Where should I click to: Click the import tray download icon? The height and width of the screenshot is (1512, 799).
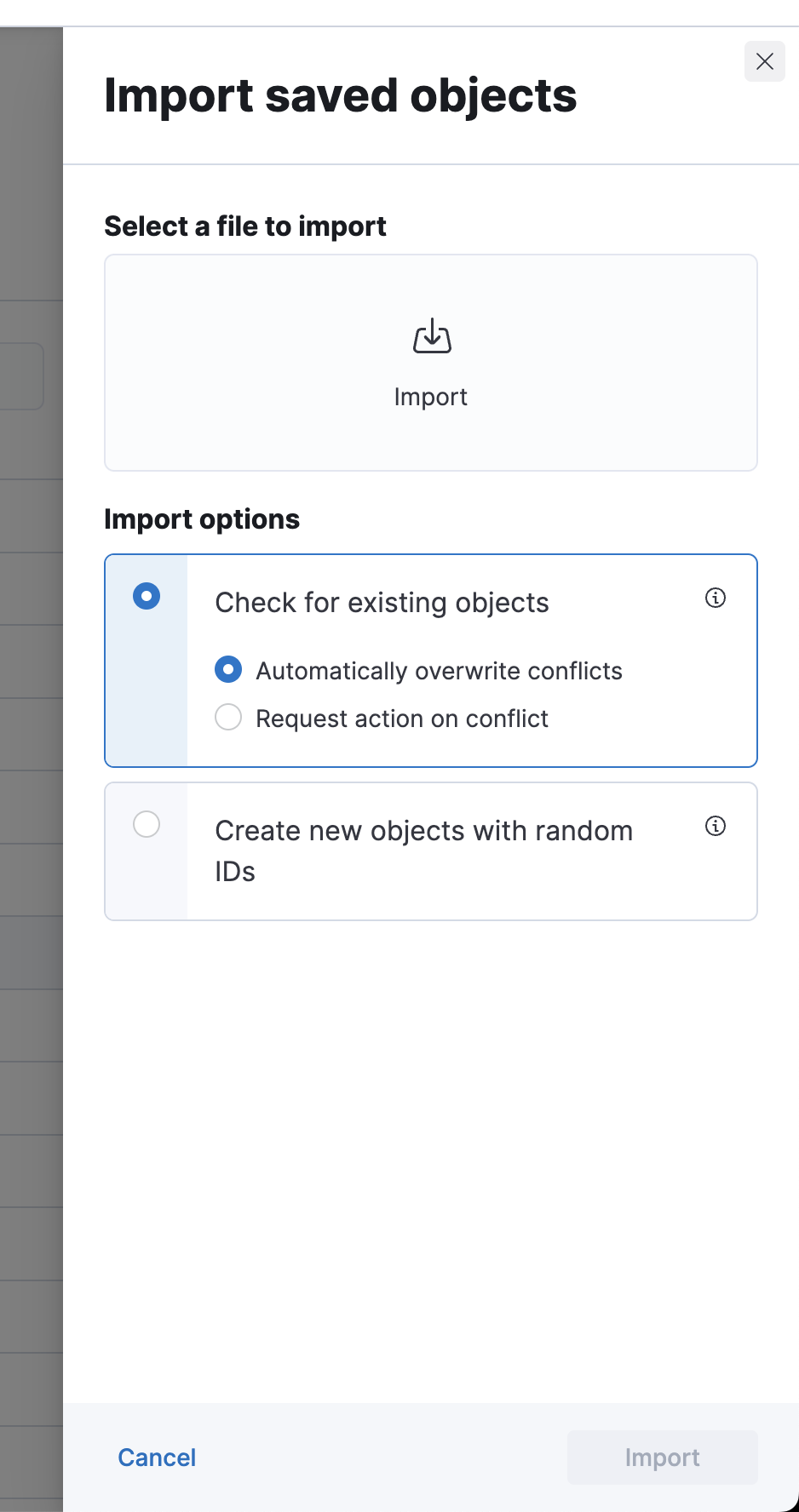(432, 336)
